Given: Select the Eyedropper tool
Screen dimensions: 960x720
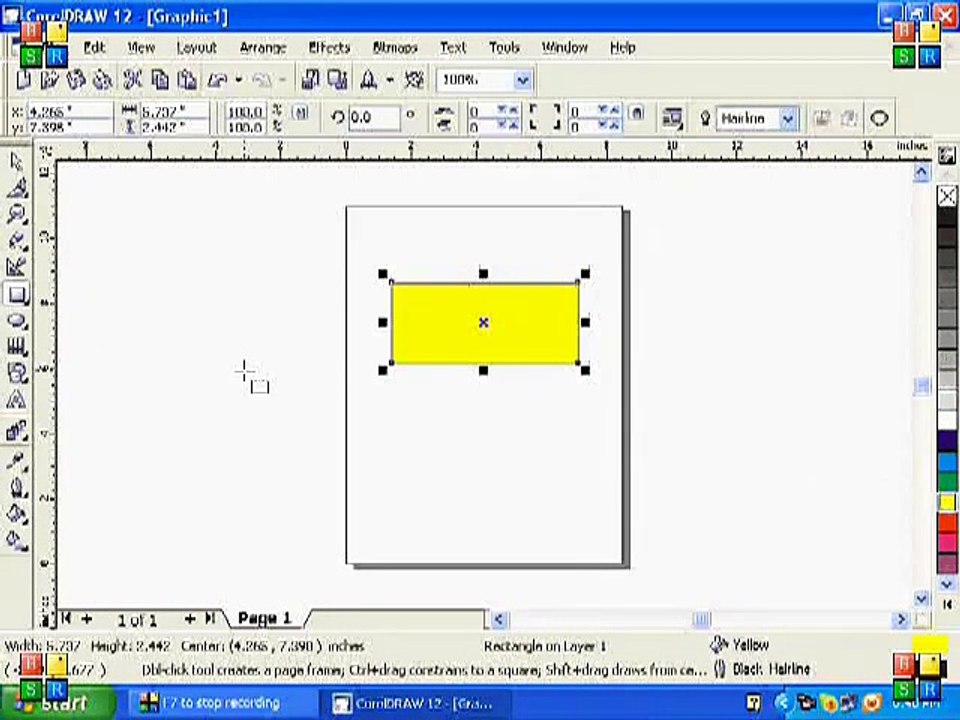Looking at the screenshot, I should click(17, 461).
